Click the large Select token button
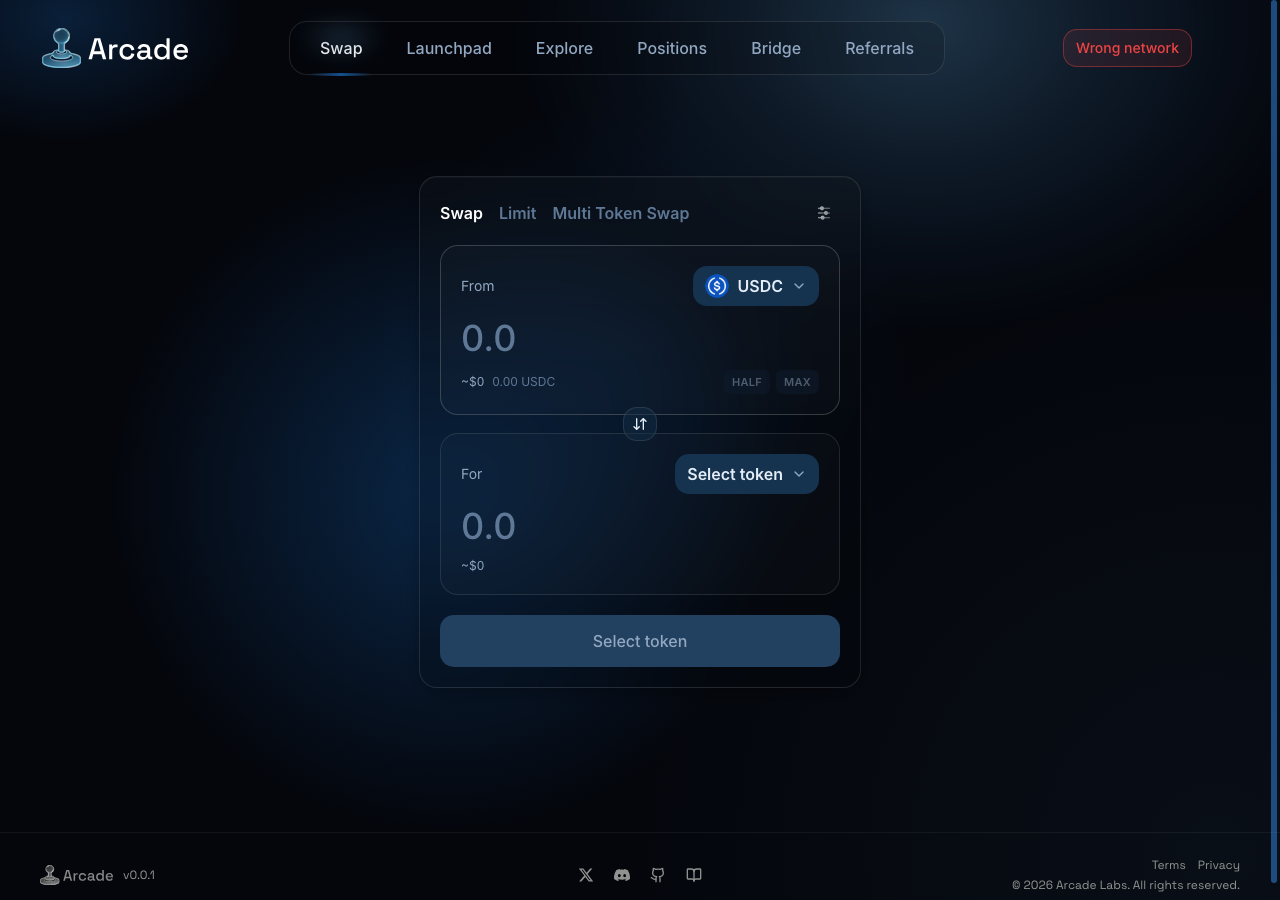 640,641
